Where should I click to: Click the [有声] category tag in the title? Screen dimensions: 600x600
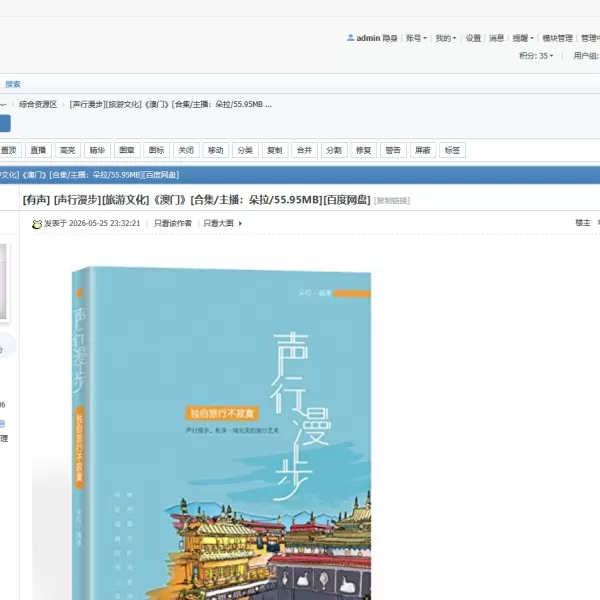coord(36,200)
